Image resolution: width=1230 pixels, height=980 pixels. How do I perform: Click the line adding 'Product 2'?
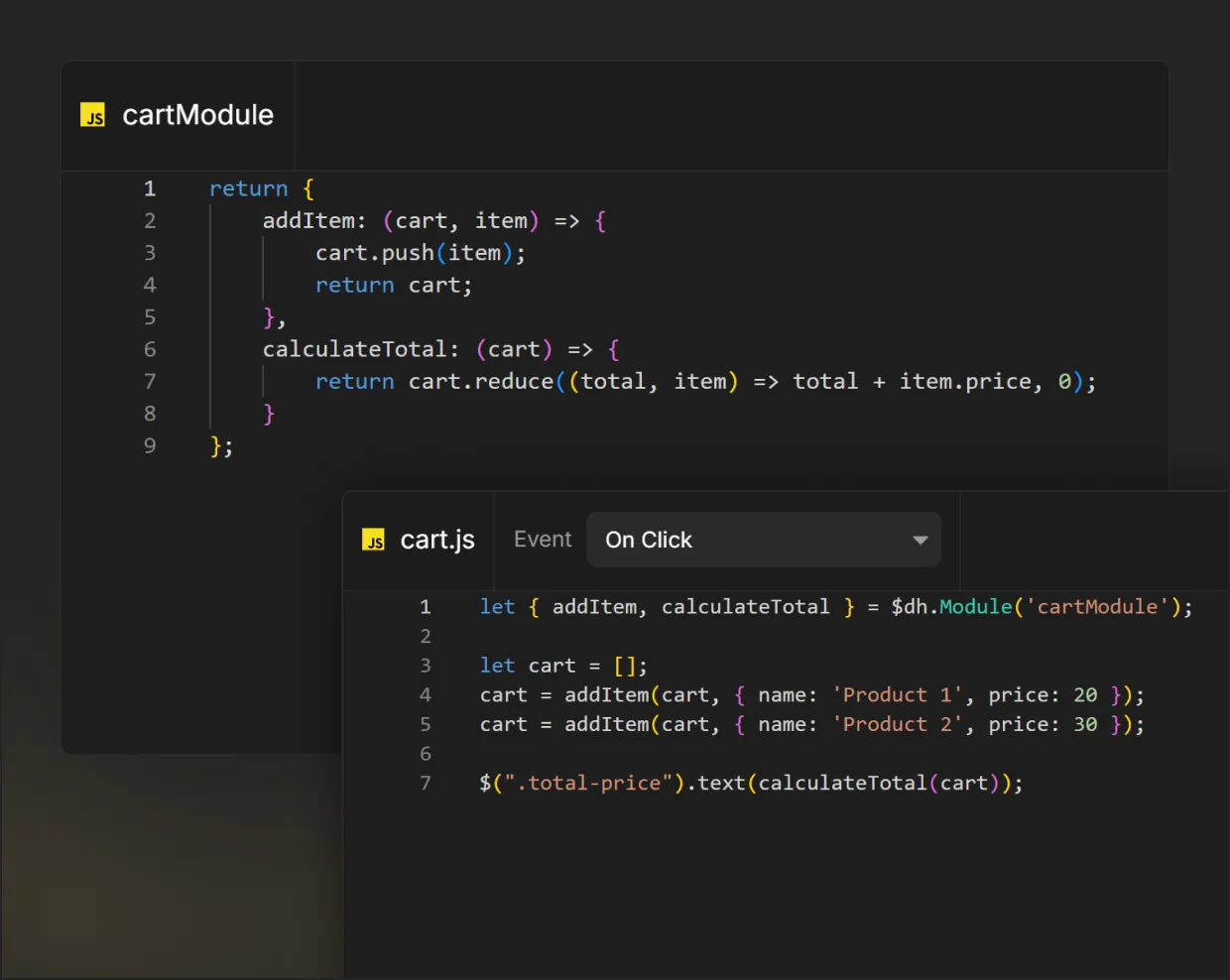click(812, 724)
